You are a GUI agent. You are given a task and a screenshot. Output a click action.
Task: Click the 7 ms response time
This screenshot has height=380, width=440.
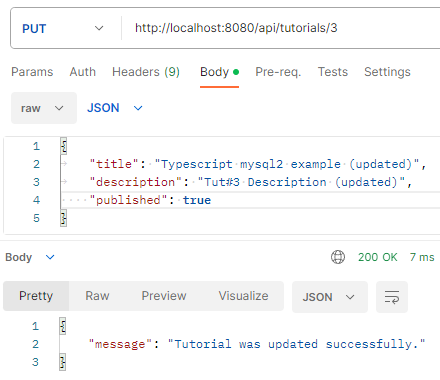[422, 257]
